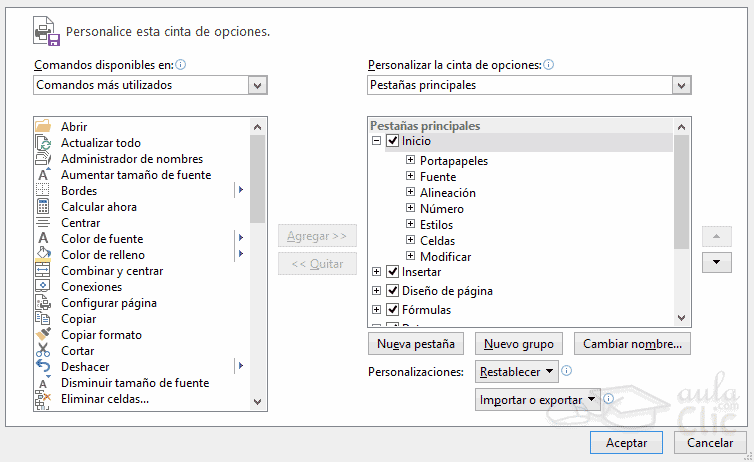The height and width of the screenshot is (462, 754).
Task: Click the Deshacer undo arrow icon
Action: coord(43,367)
